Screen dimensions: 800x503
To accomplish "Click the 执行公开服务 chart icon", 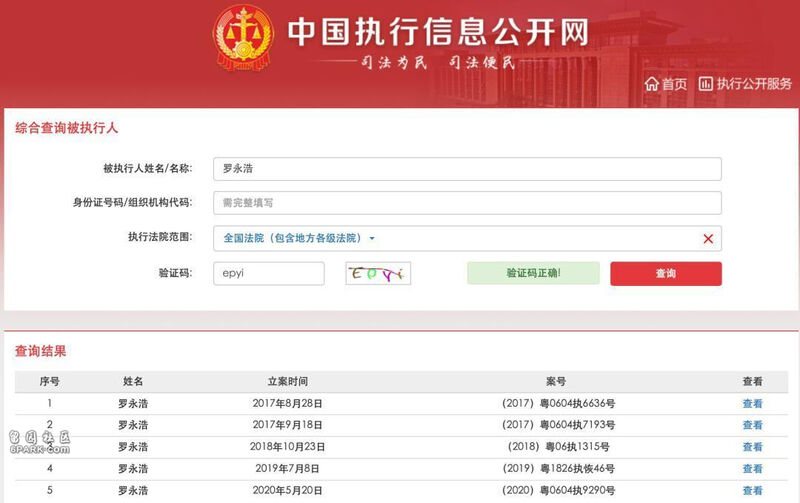I will point(706,84).
